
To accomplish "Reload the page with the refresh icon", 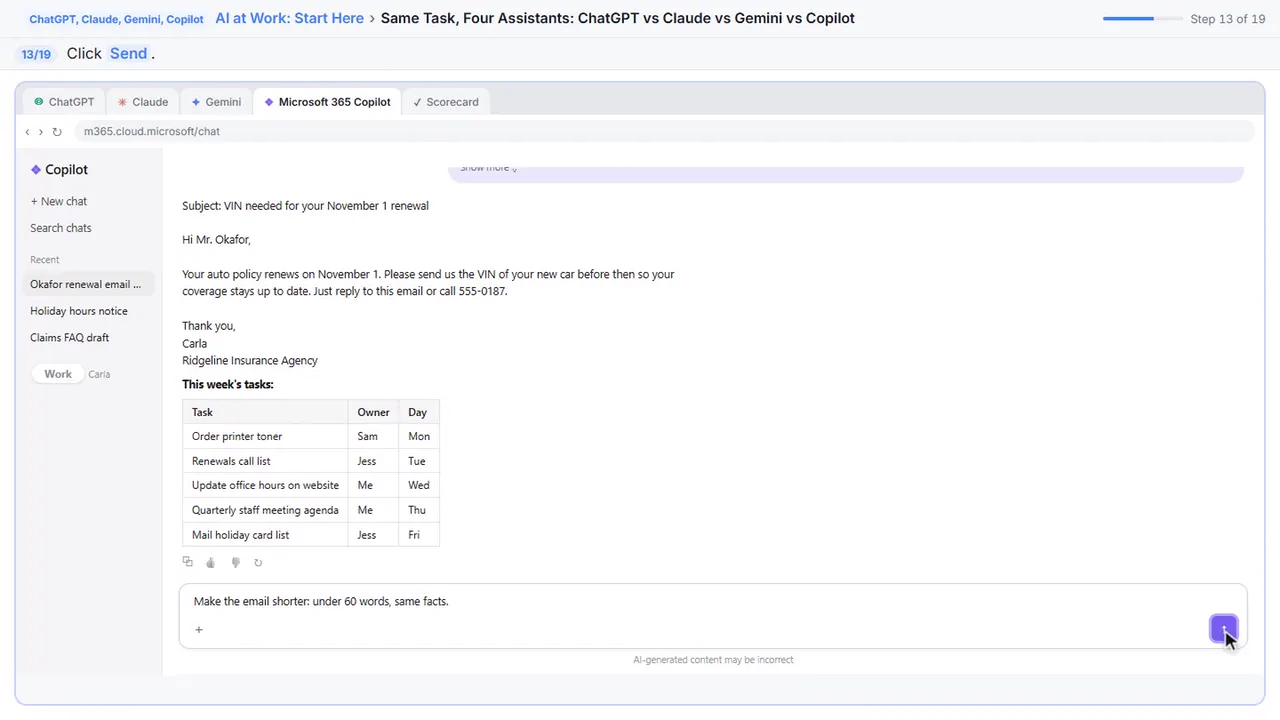I will (57, 132).
